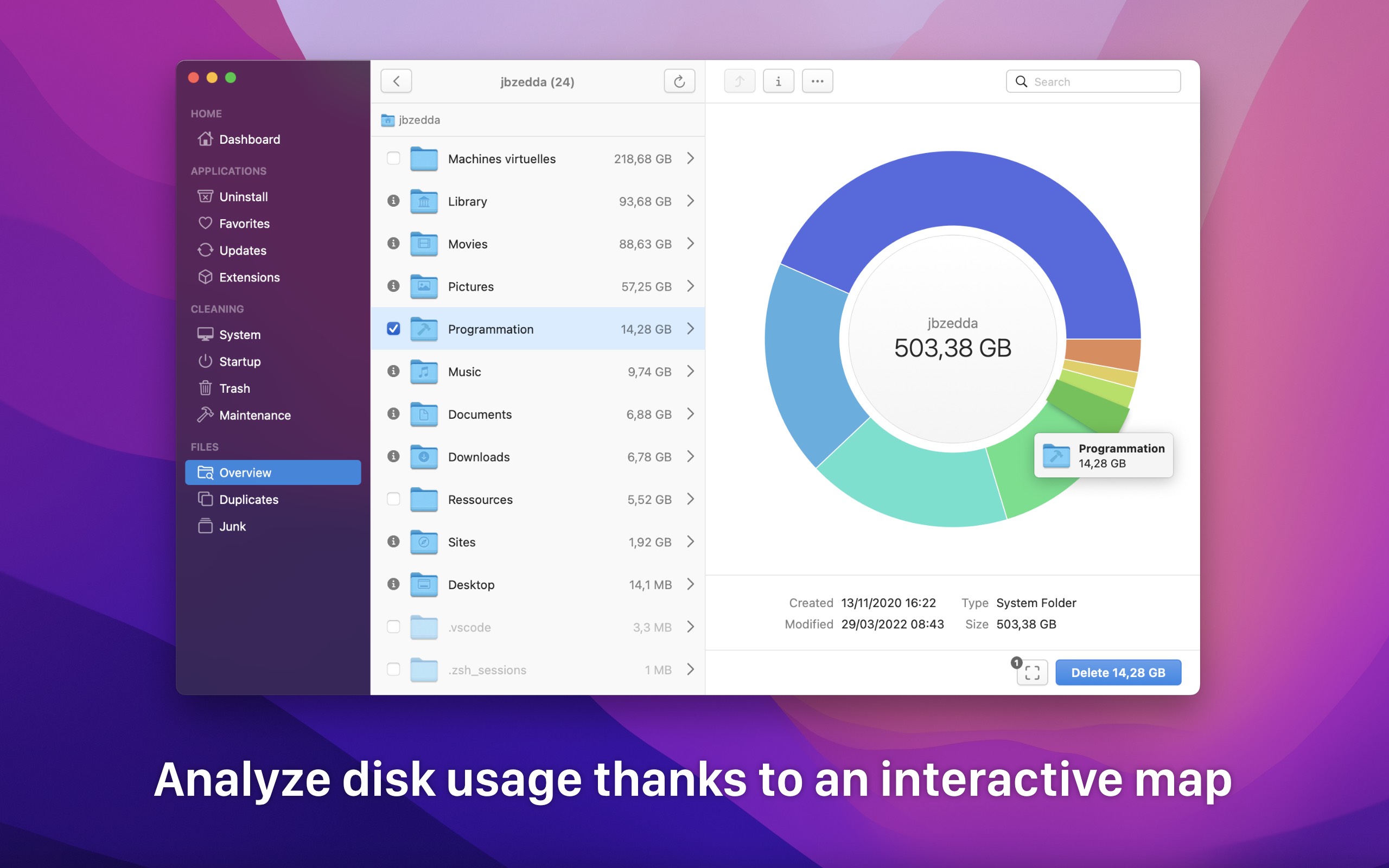
Task: Expand the Downloads folder arrow
Action: click(691, 456)
